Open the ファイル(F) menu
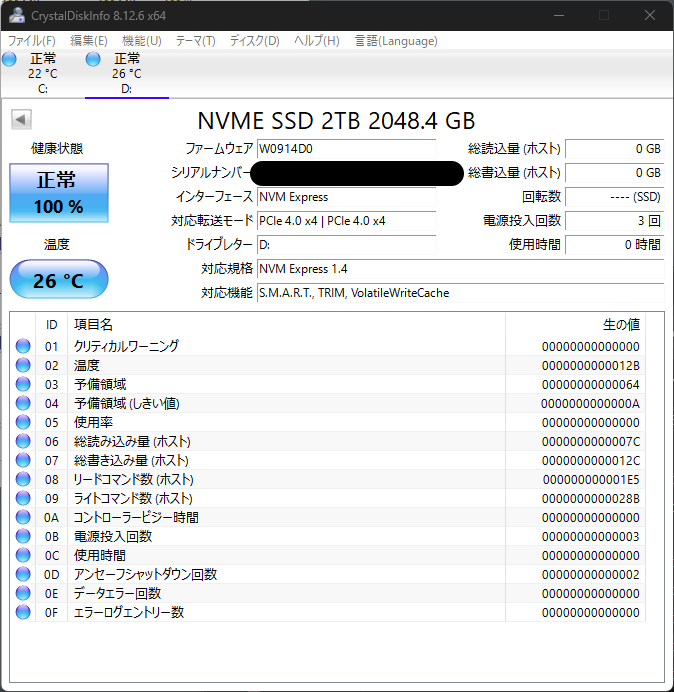 point(32,41)
